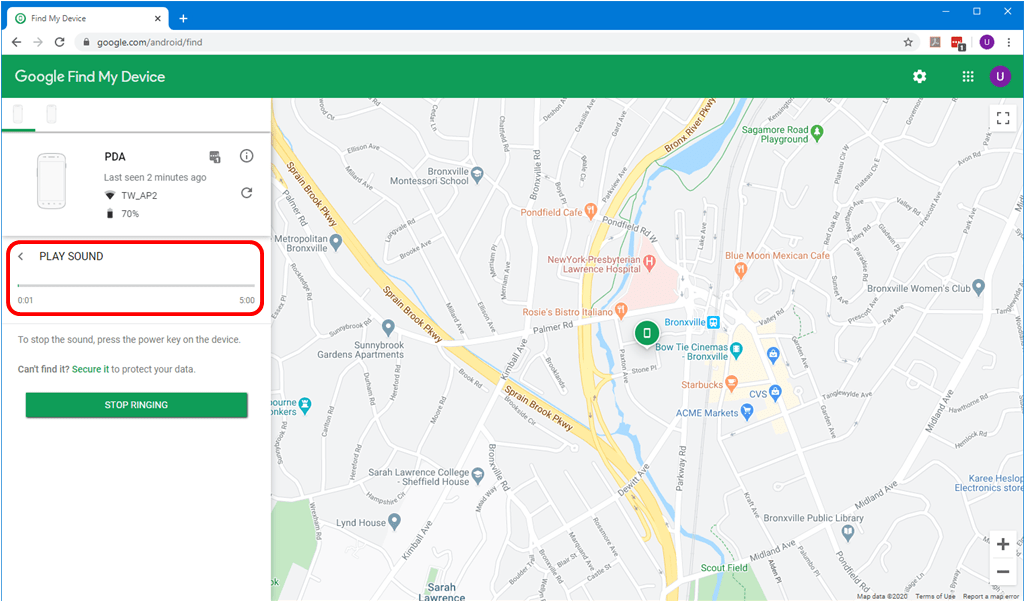Open the PDF extension icon

pyautogui.click(x=935, y=43)
